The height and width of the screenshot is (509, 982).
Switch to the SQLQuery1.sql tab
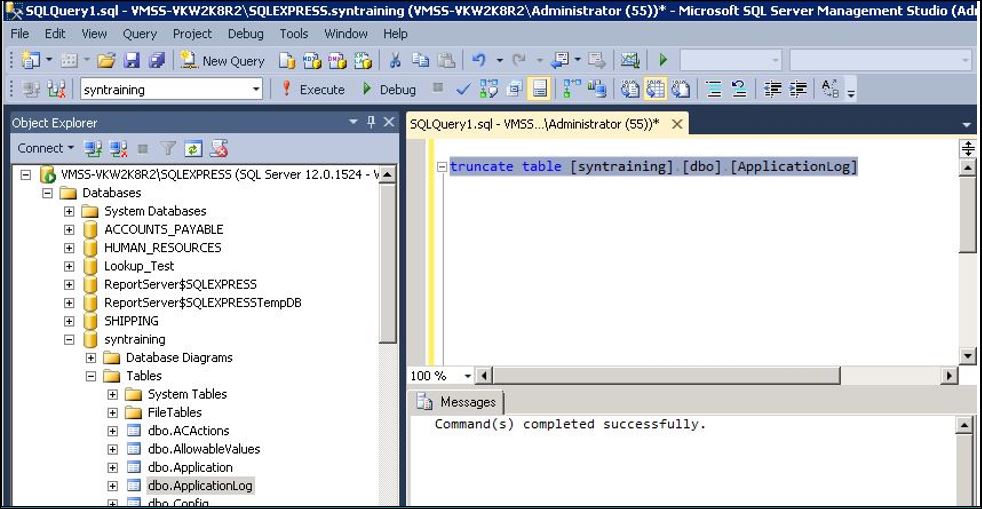coord(535,124)
